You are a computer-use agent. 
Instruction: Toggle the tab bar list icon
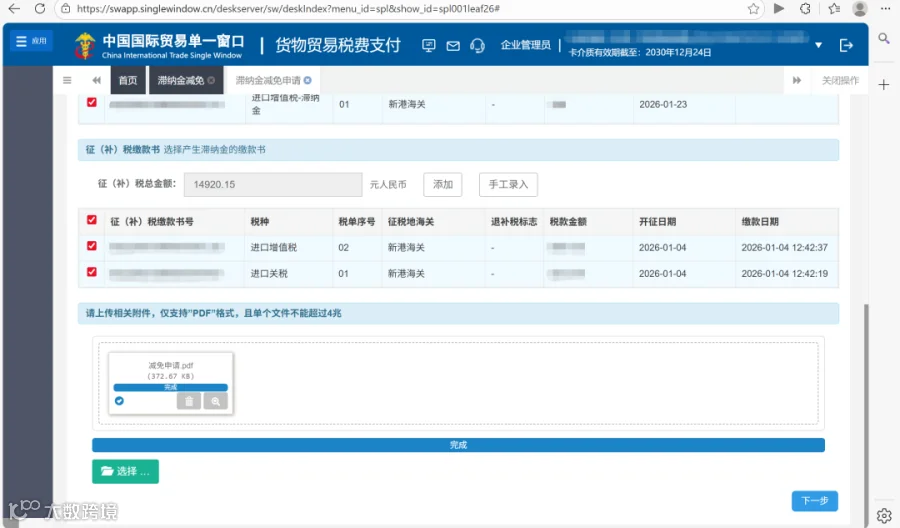coord(67,80)
